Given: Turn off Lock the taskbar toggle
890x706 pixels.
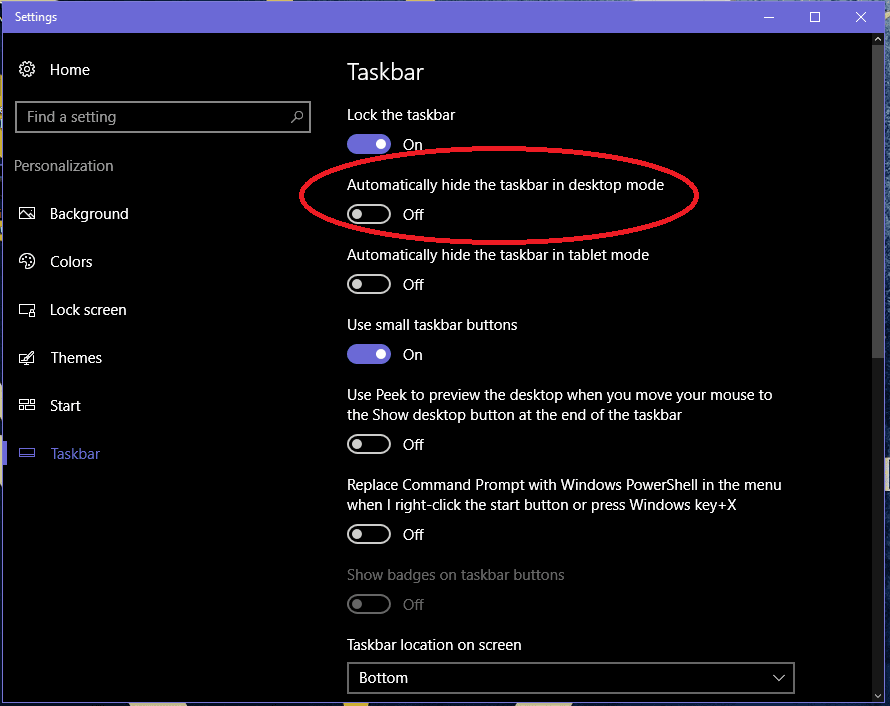Looking at the screenshot, I should (369, 144).
